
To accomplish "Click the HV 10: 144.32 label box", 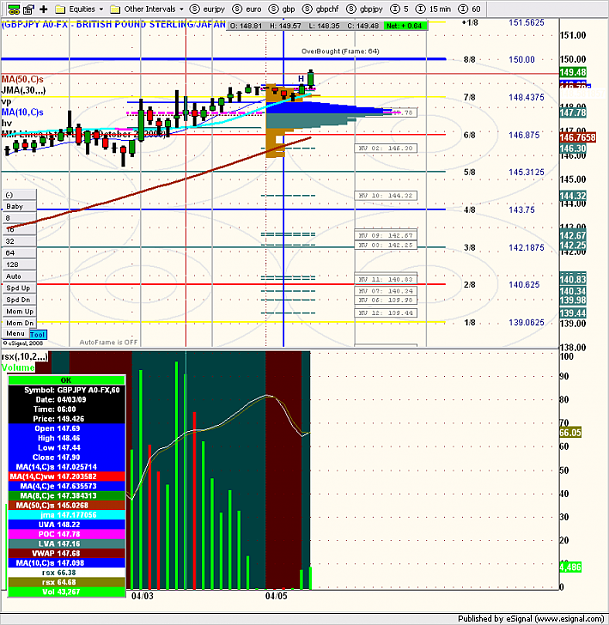I will point(386,196).
